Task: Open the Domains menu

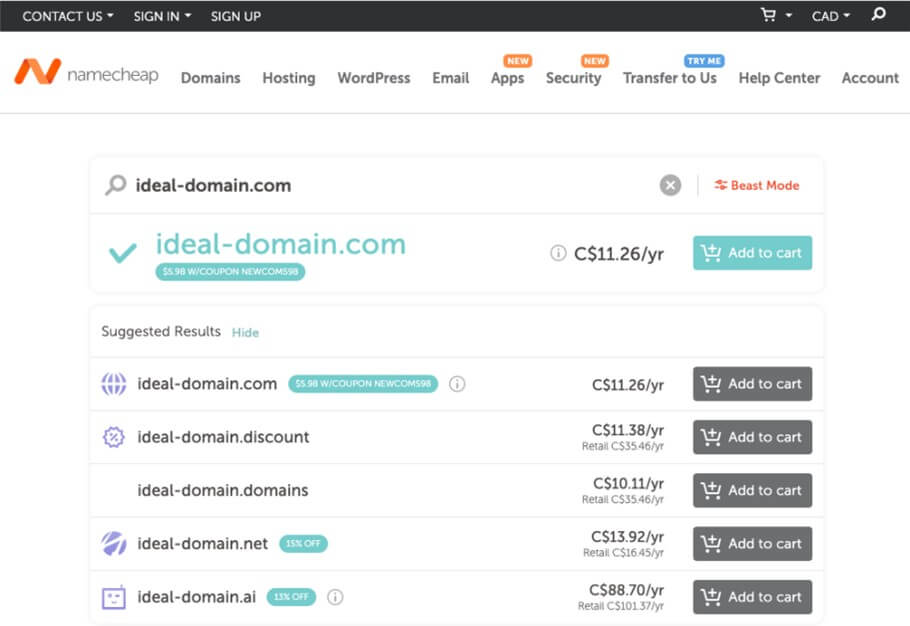Action: (211, 78)
